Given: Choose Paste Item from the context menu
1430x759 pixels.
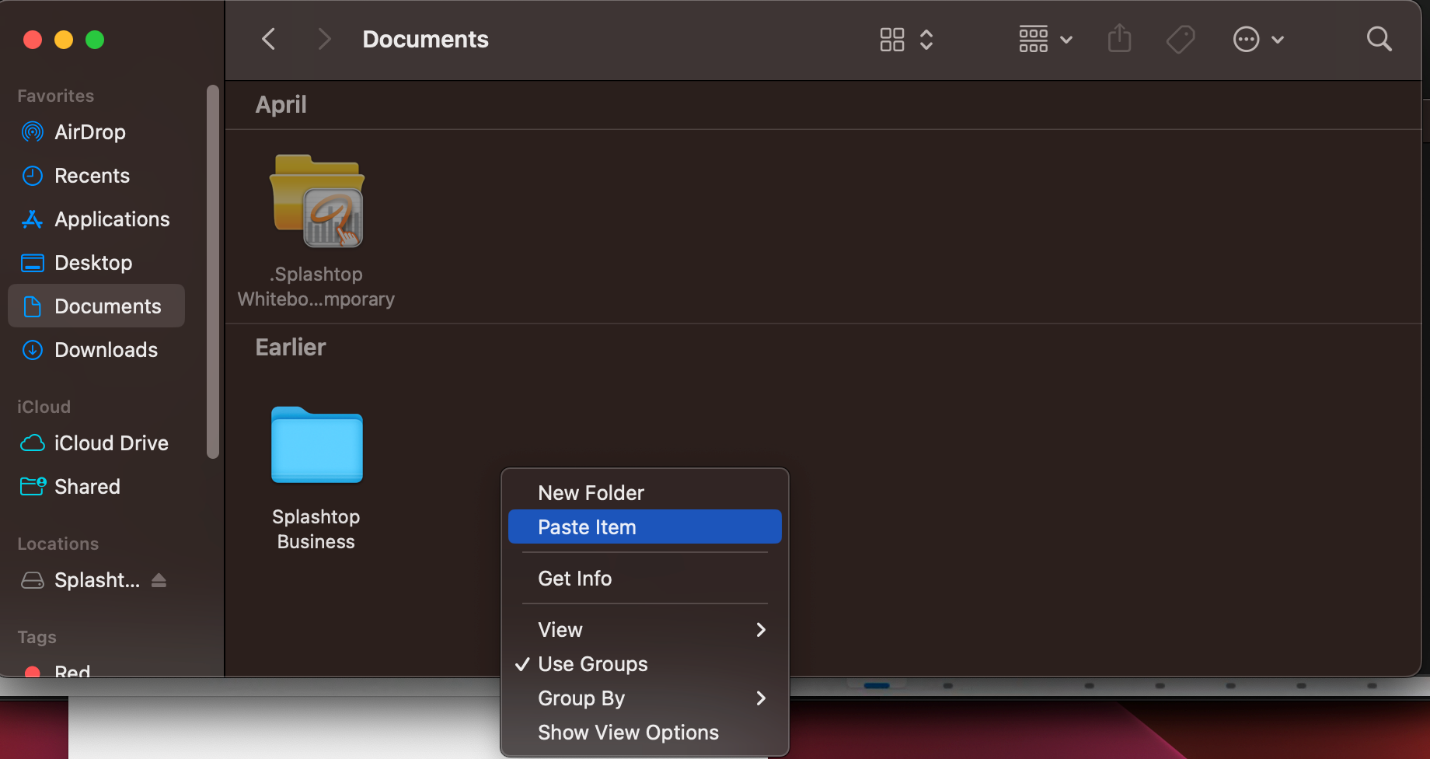Looking at the screenshot, I should [x=587, y=527].
